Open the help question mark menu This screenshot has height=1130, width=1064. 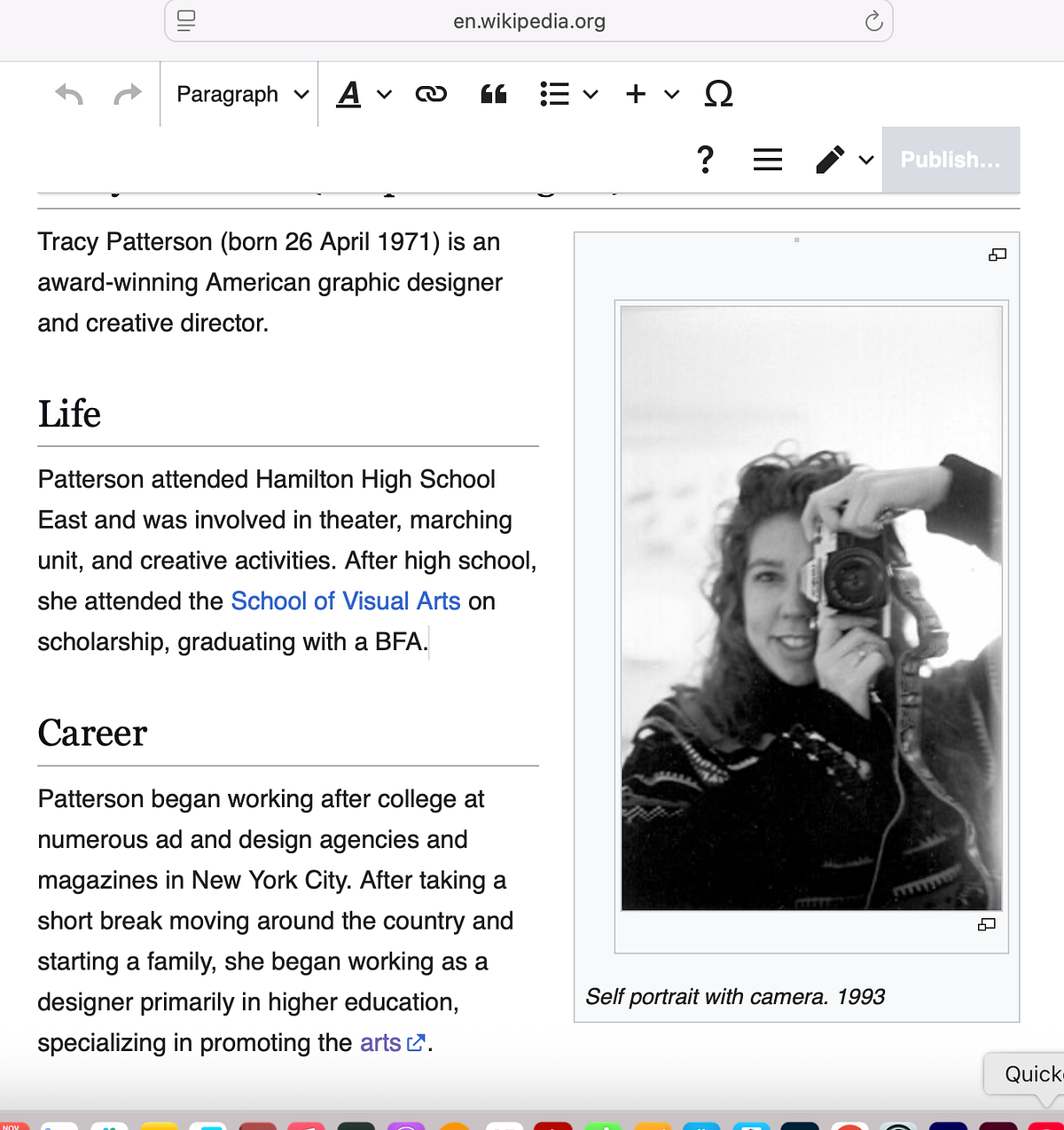click(x=705, y=160)
